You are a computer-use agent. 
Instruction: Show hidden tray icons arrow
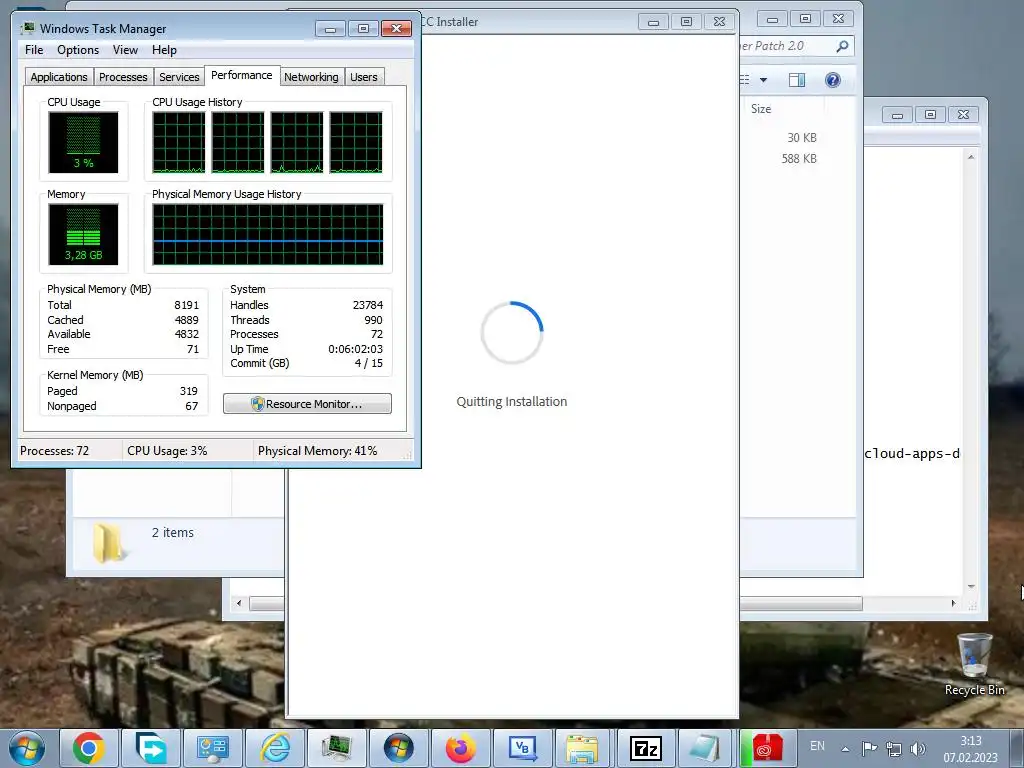[845, 749]
